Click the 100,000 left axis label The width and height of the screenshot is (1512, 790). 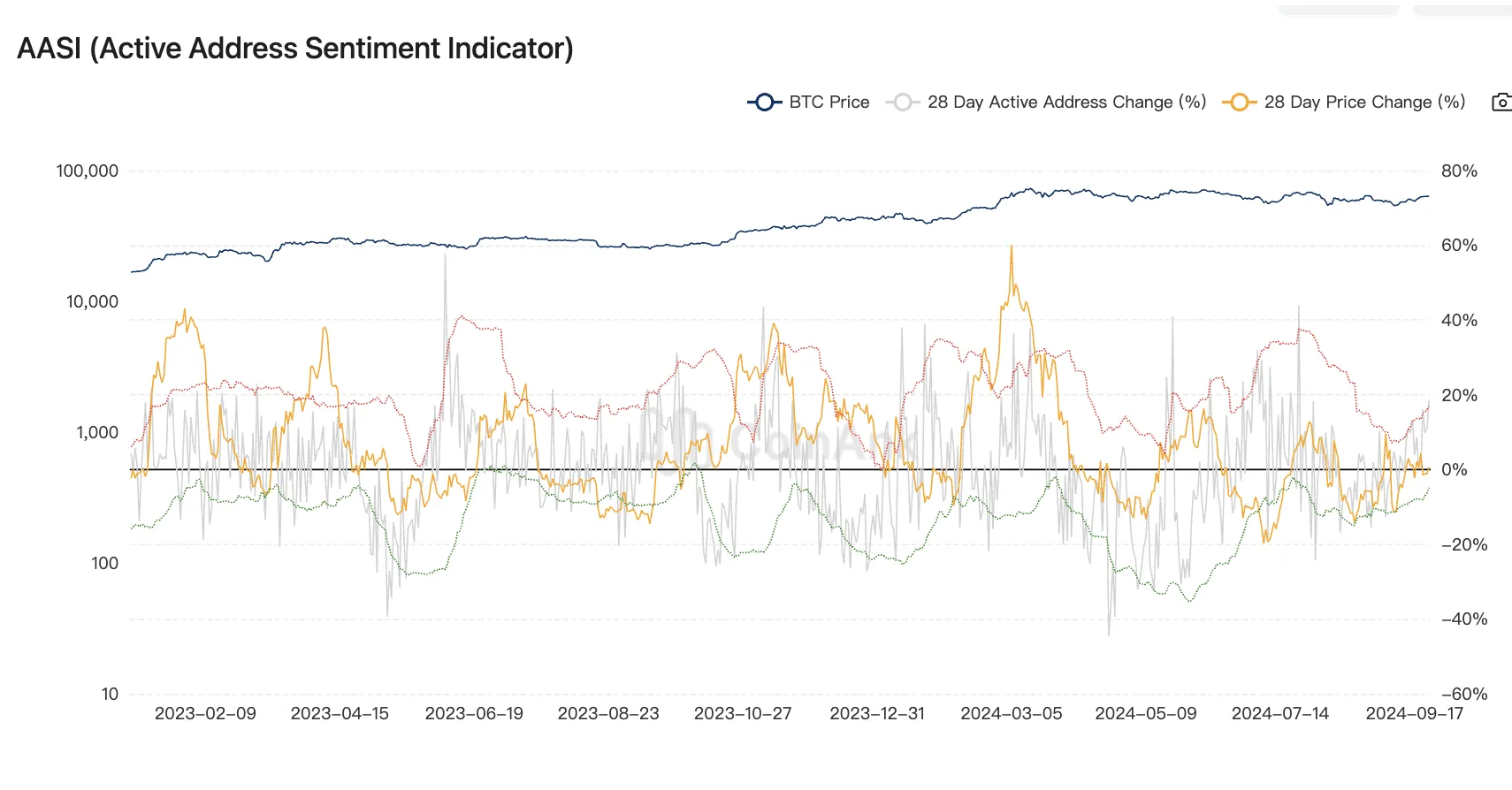click(87, 171)
